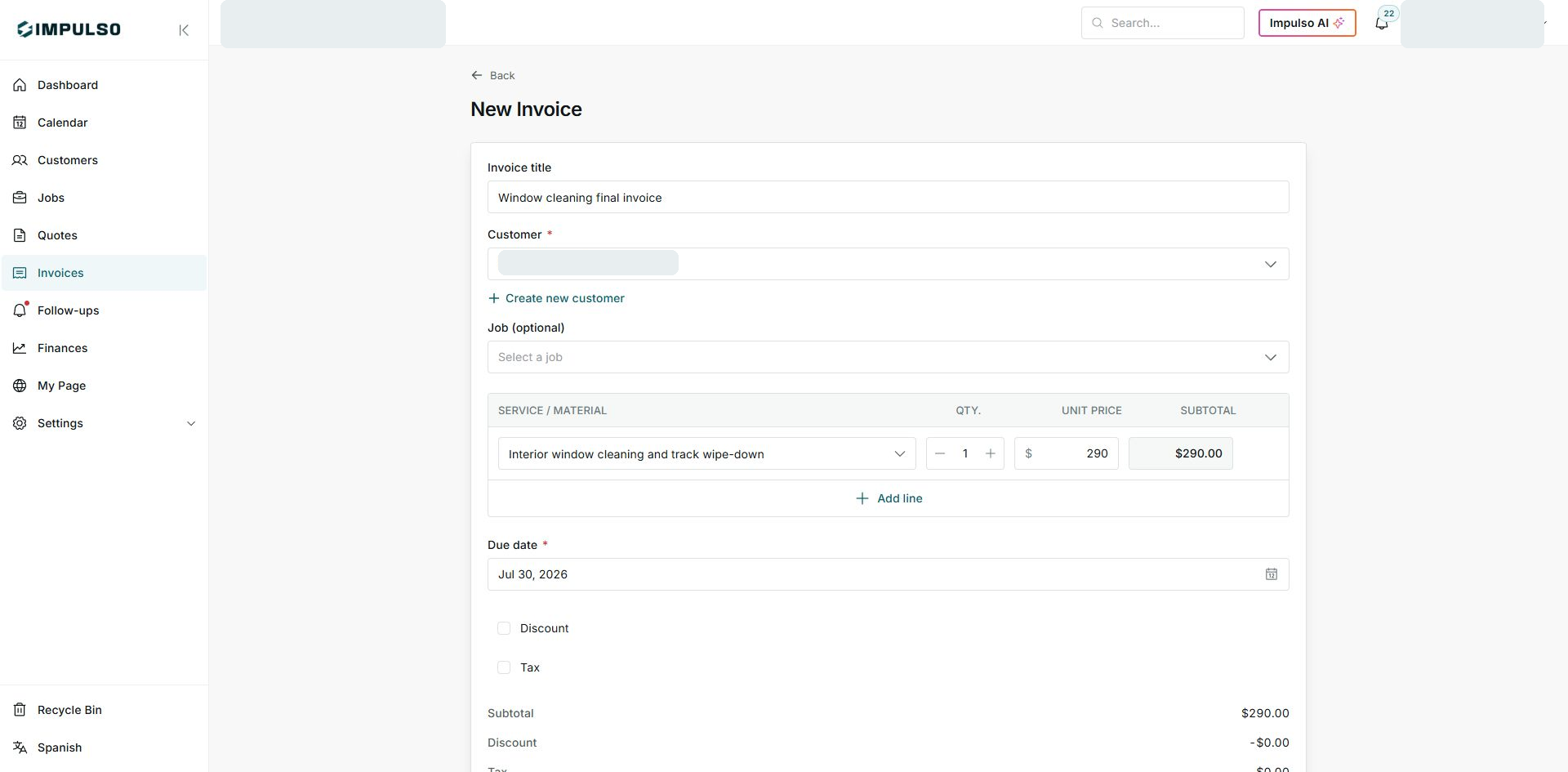Enable the Tax checkbox

[504, 667]
